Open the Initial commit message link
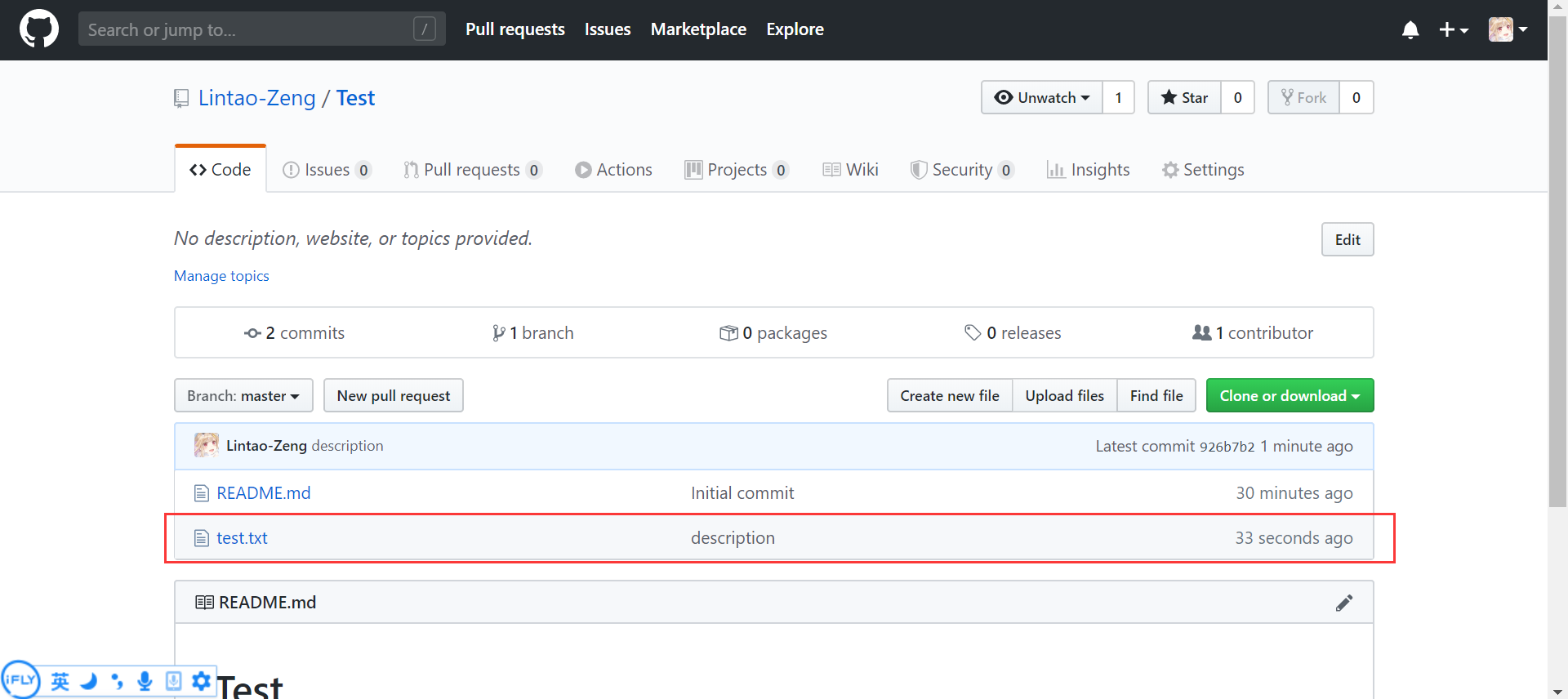The image size is (1568, 699). (742, 493)
